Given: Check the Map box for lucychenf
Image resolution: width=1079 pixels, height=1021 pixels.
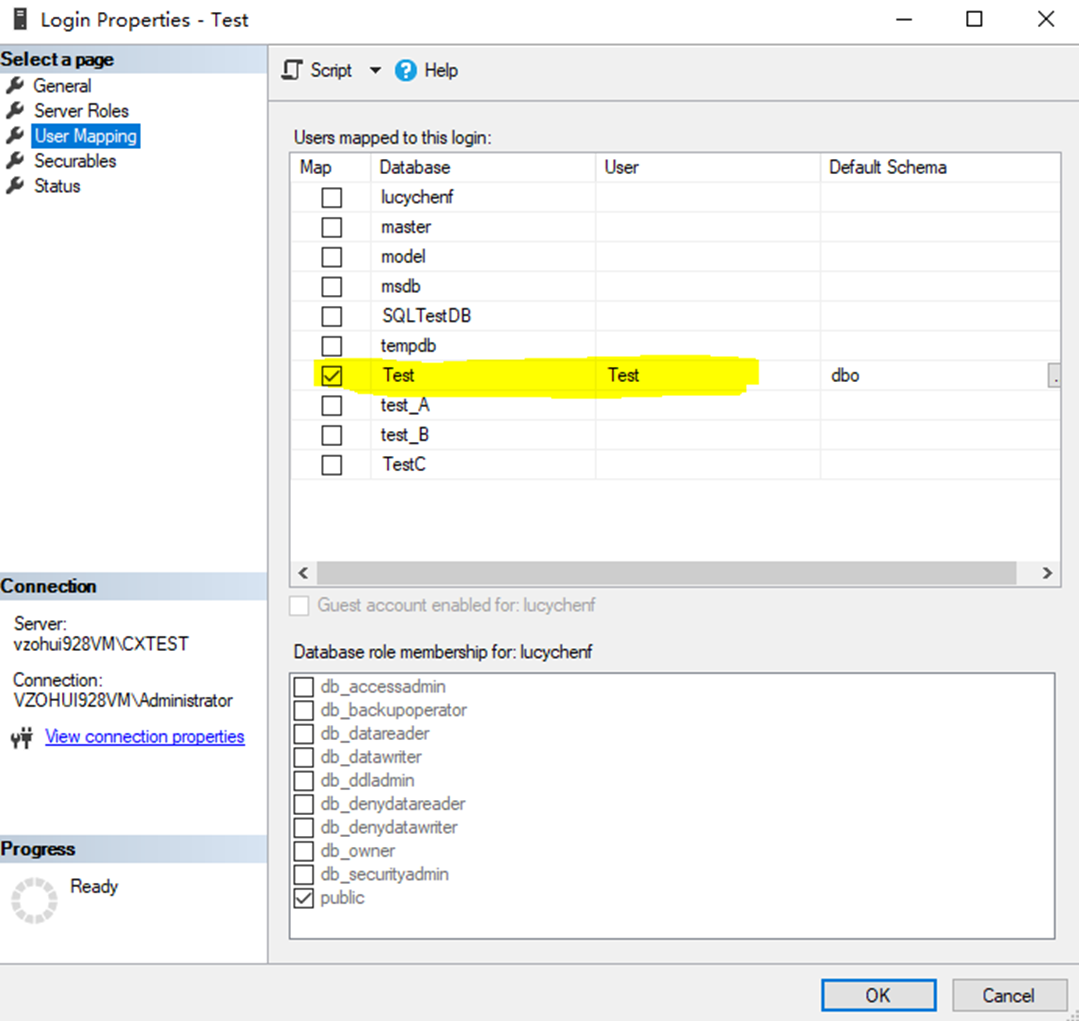Looking at the screenshot, I should point(332,197).
